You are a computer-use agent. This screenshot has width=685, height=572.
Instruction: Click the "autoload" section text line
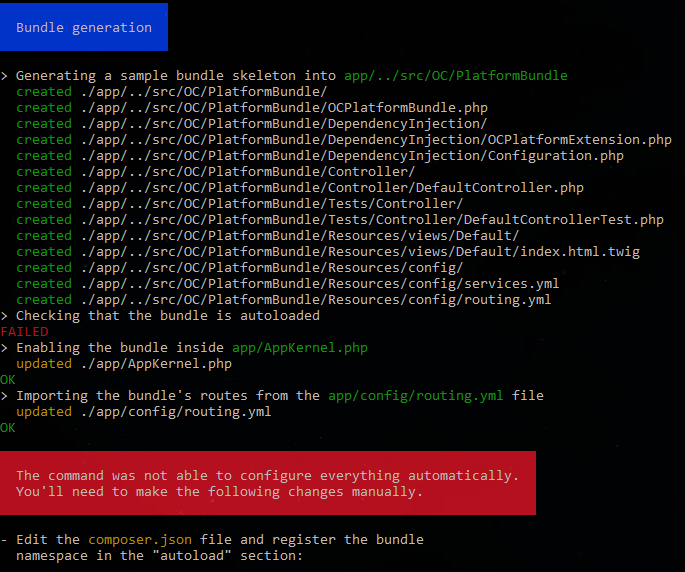pos(159,555)
